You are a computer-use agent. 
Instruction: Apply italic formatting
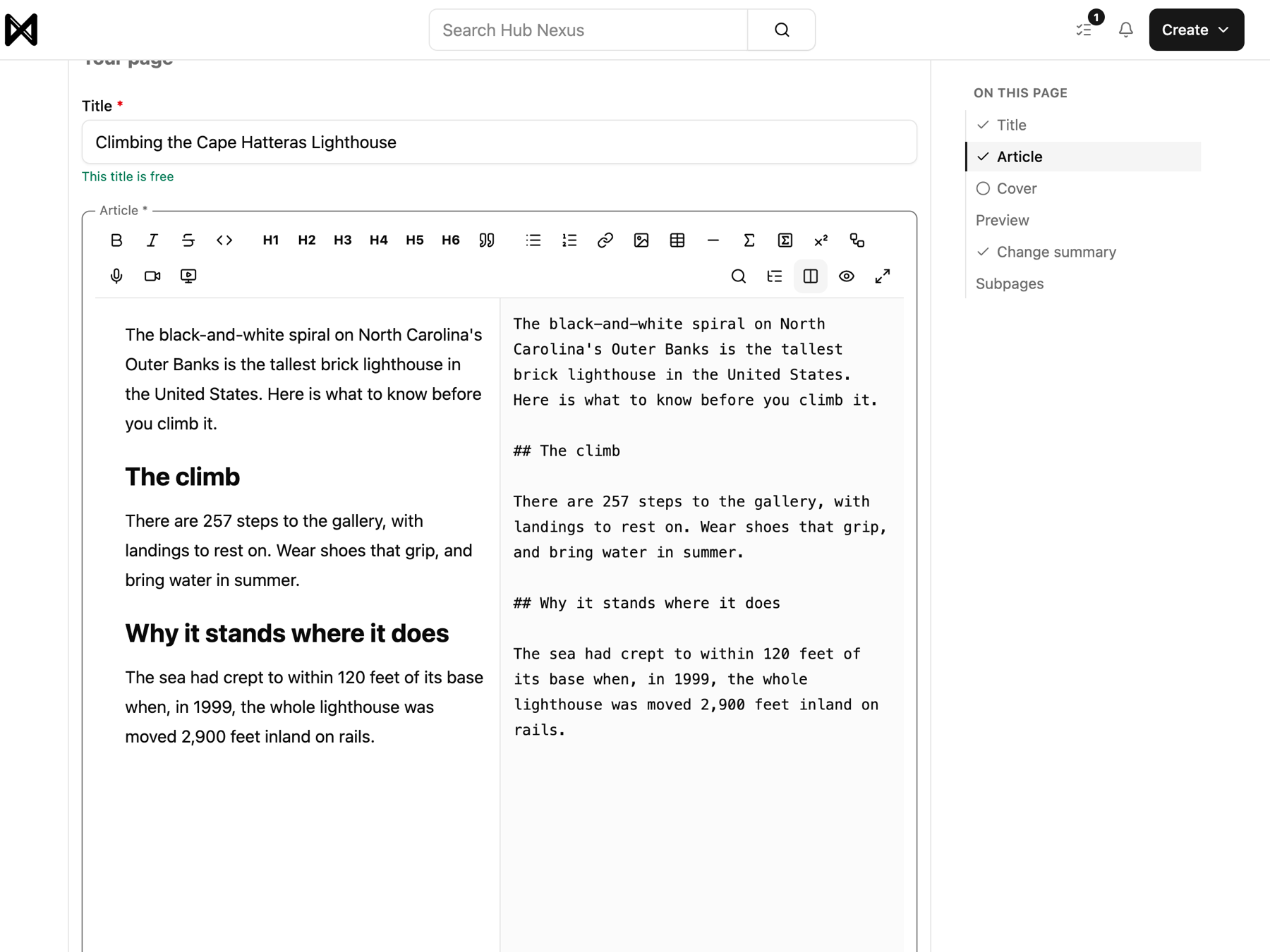pos(152,240)
